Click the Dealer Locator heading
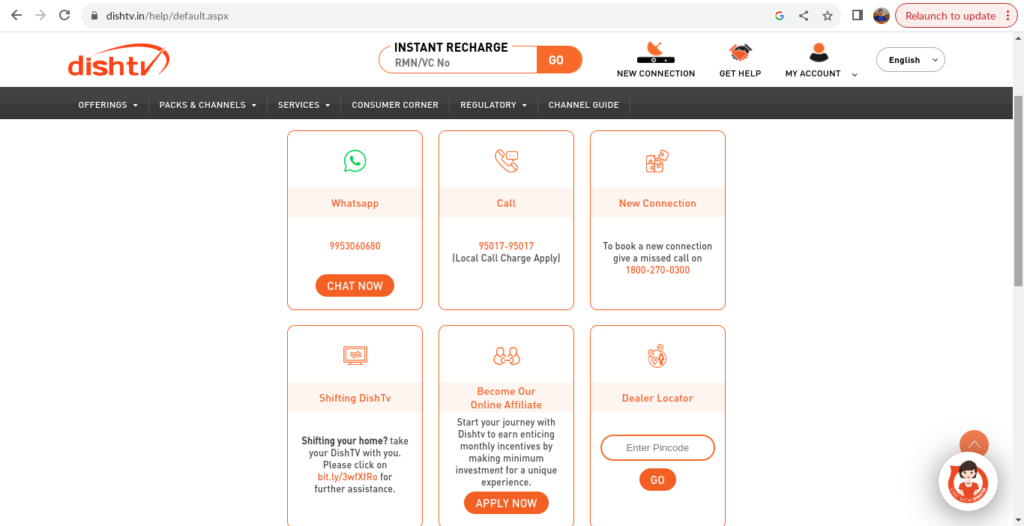Image resolution: width=1024 pixels, height=526 pixels. pos(658,398)
